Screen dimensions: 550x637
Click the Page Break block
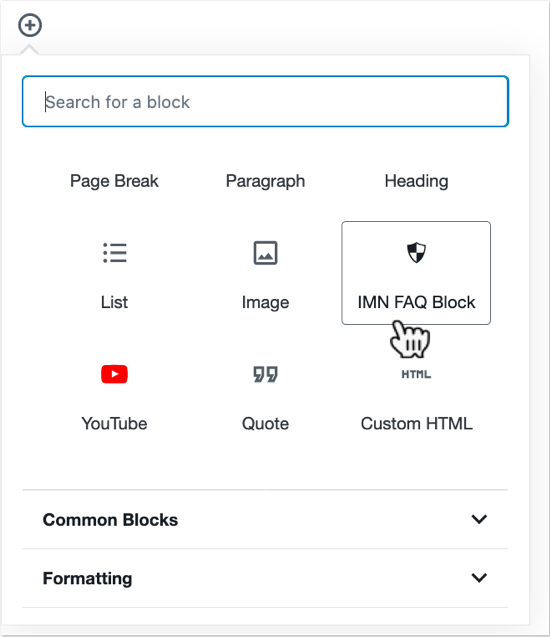pyautogui.click(x=114, y=181)
